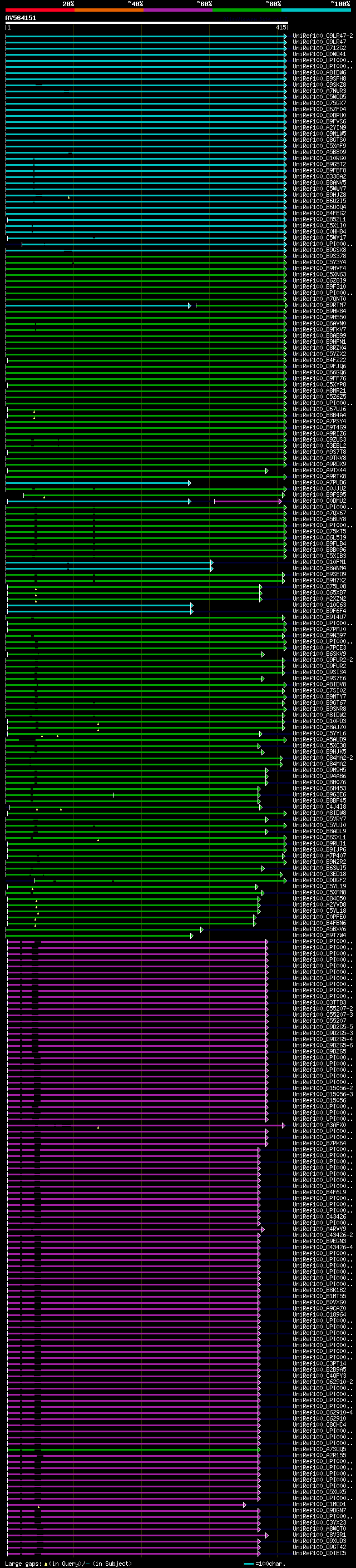Click hit label UniRef100_Q9LR47-2
The height and width of the screenshot is (1568, 356).
tap(323, 36)
